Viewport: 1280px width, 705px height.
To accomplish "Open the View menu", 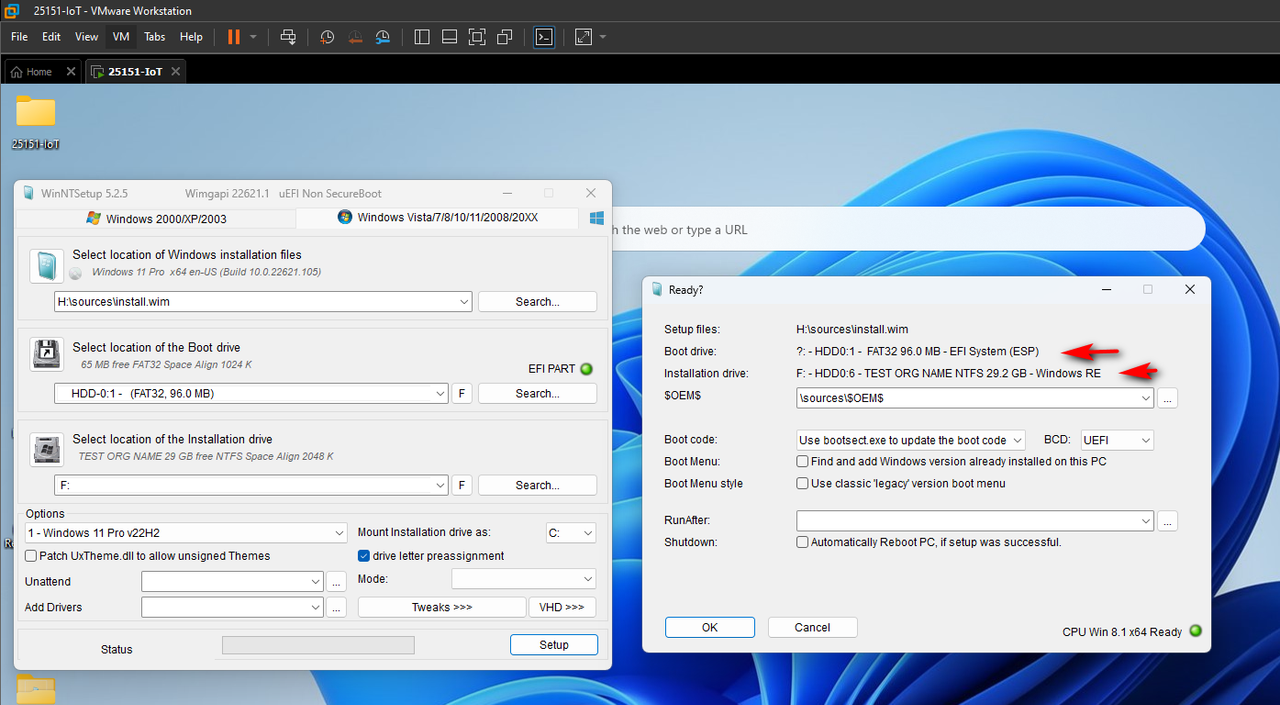I will point(87,37).
